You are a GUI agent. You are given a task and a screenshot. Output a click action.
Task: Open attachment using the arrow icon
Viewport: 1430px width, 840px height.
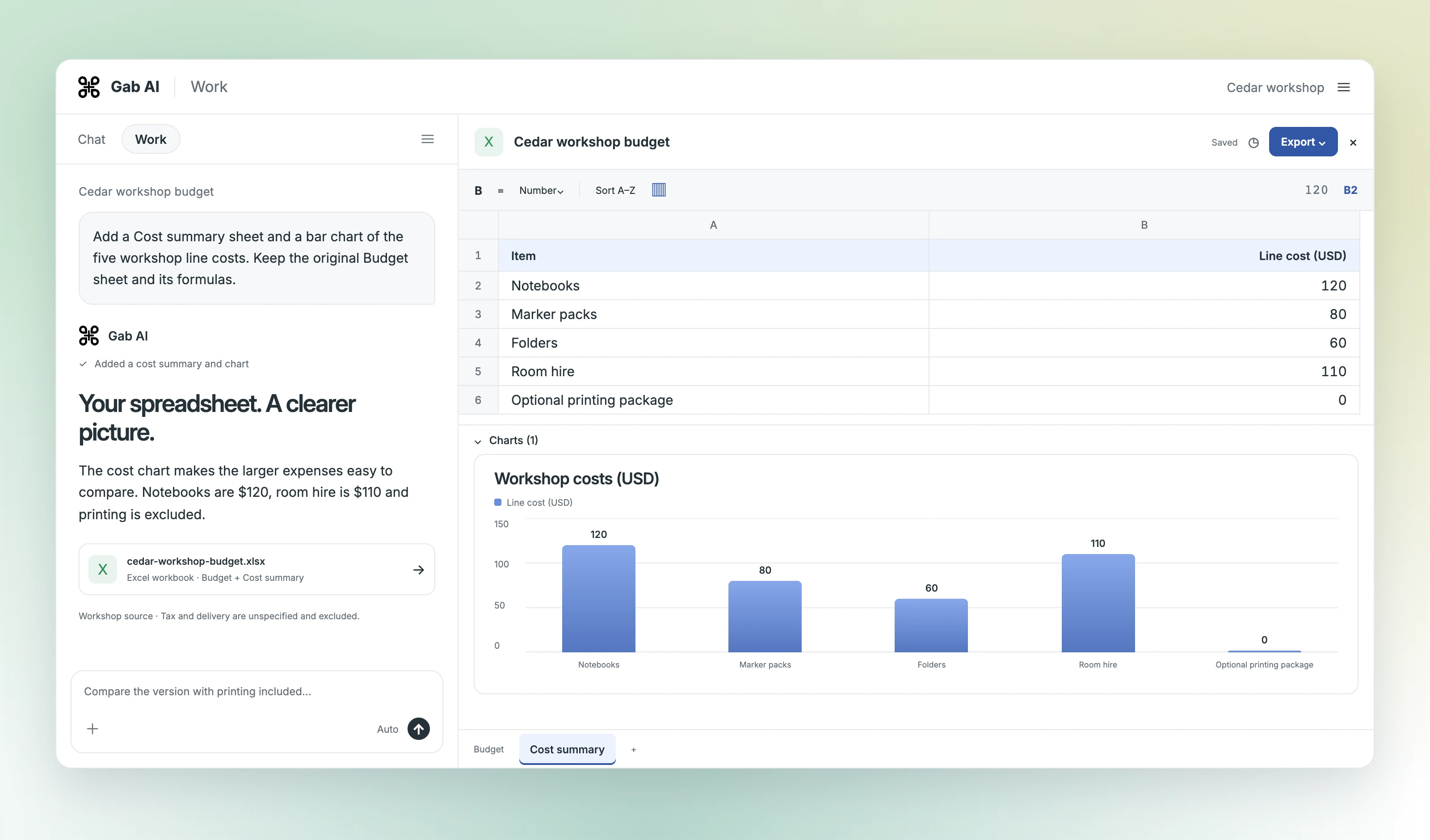(x=419, y=570)
